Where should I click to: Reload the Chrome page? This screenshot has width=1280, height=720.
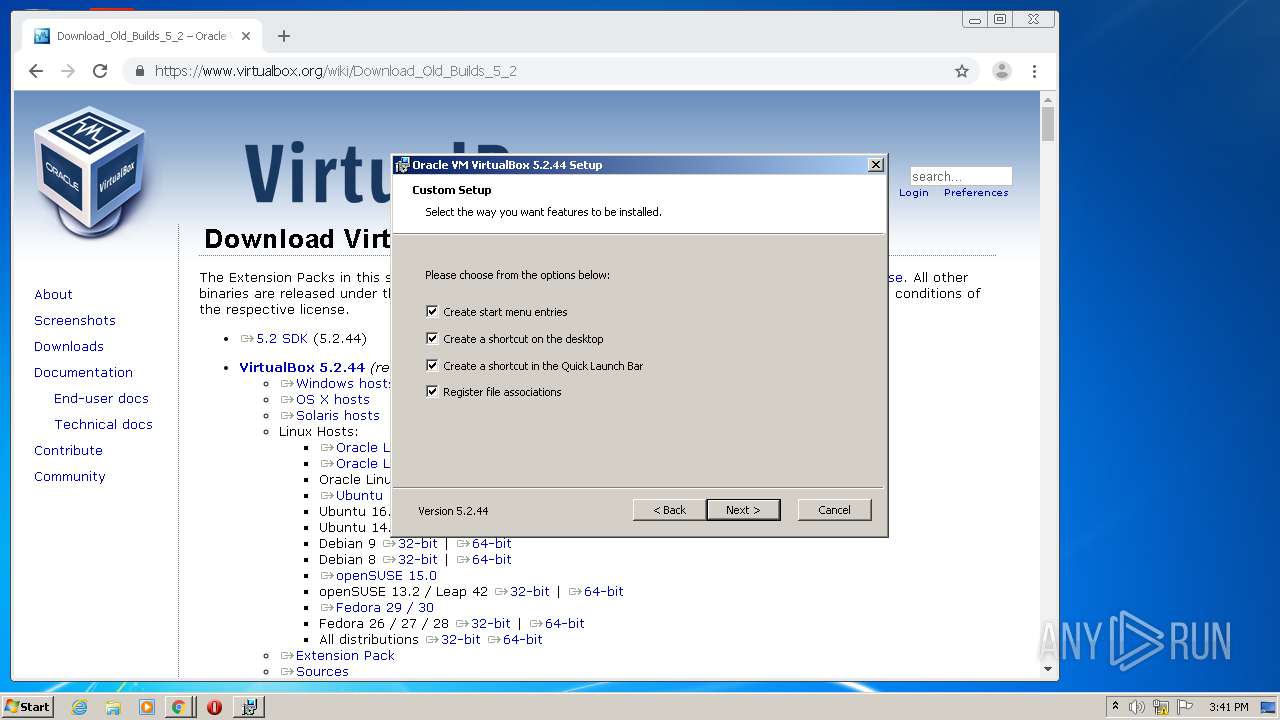(100, 71)
